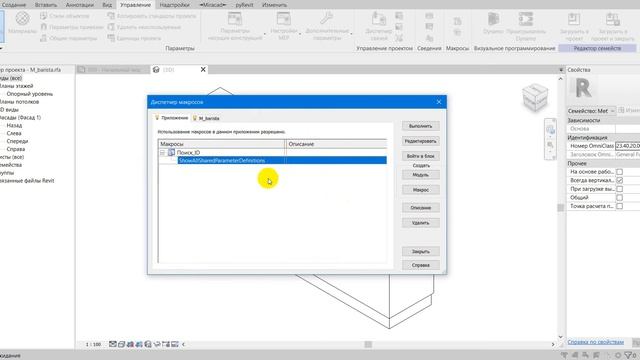Viewport: 640px width, 360px height.
Task: Close the {3D} view tab
Action: tap(203, 70)
